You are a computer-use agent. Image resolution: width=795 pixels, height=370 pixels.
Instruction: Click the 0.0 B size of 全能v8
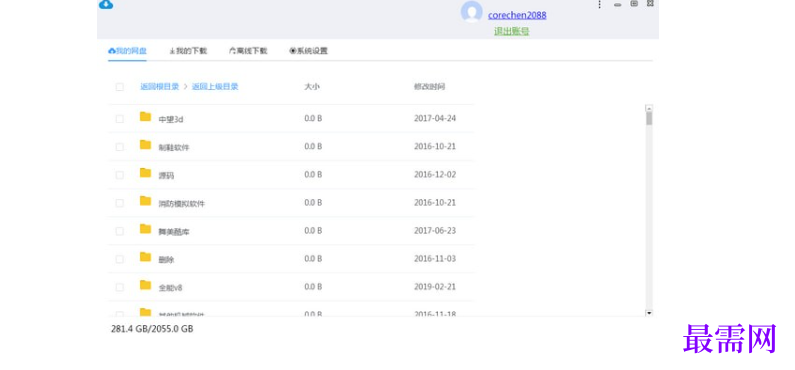313,287
